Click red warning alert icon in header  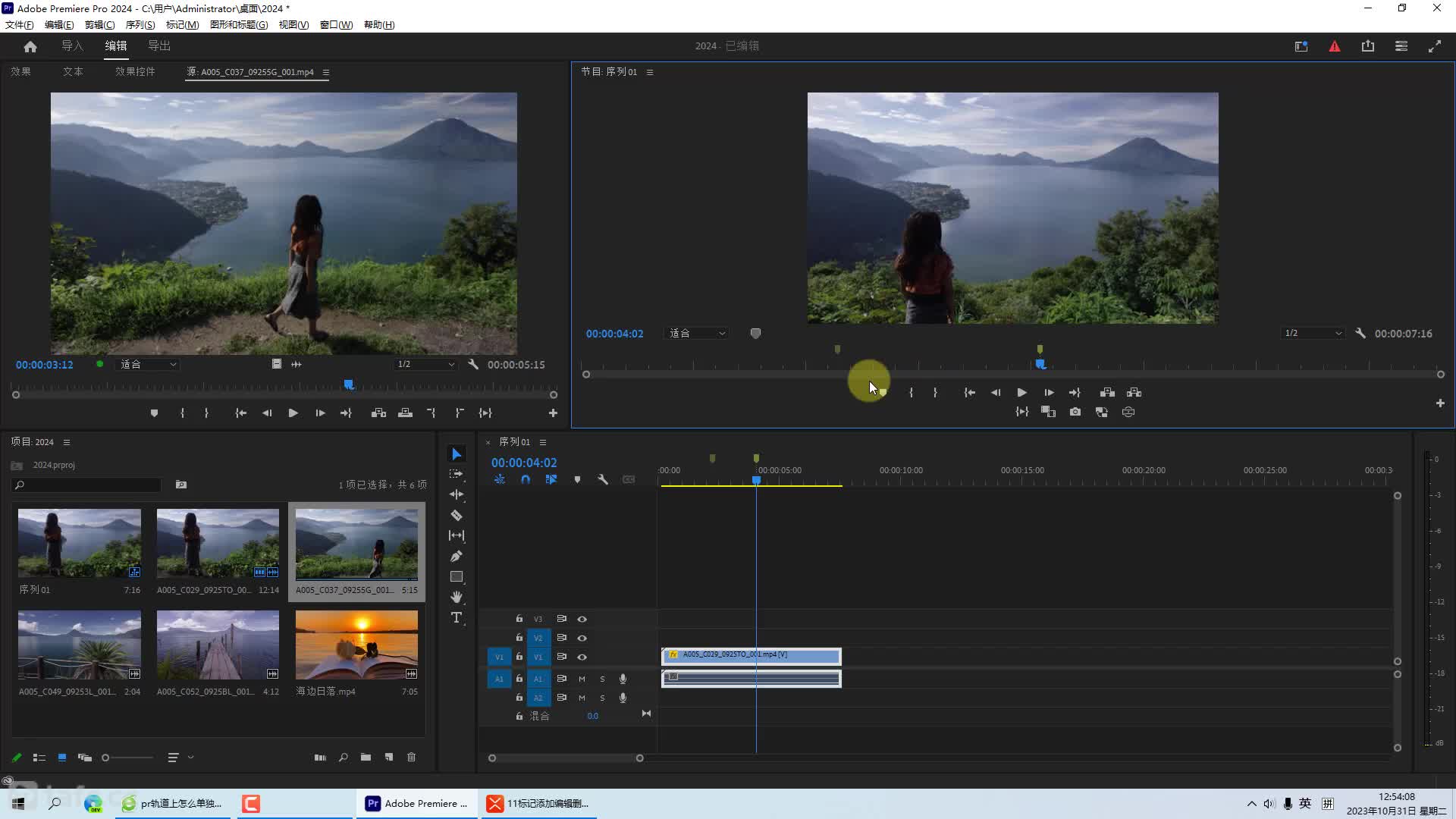tap(1335, 46)
